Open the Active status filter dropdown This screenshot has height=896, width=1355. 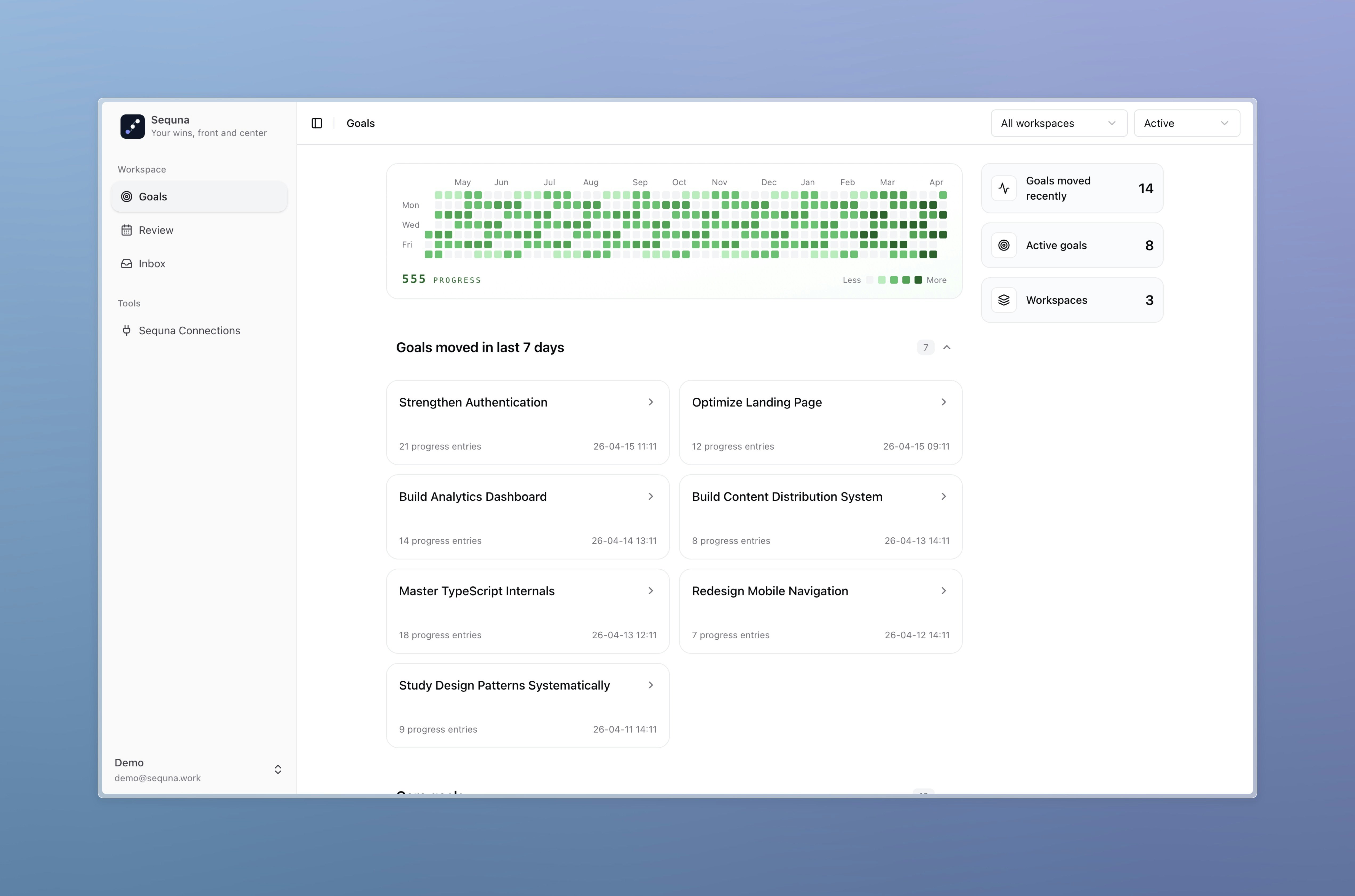tap(1186, 124)
